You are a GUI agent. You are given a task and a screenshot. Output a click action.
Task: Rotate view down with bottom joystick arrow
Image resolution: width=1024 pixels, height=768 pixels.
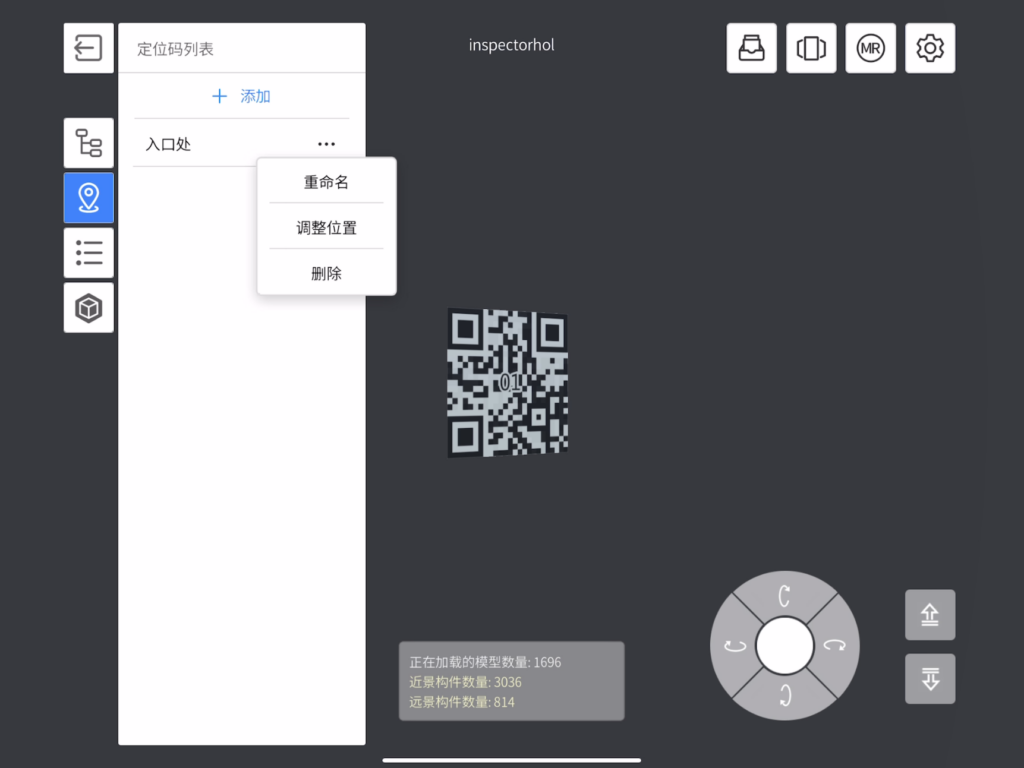tap(784, 696)
